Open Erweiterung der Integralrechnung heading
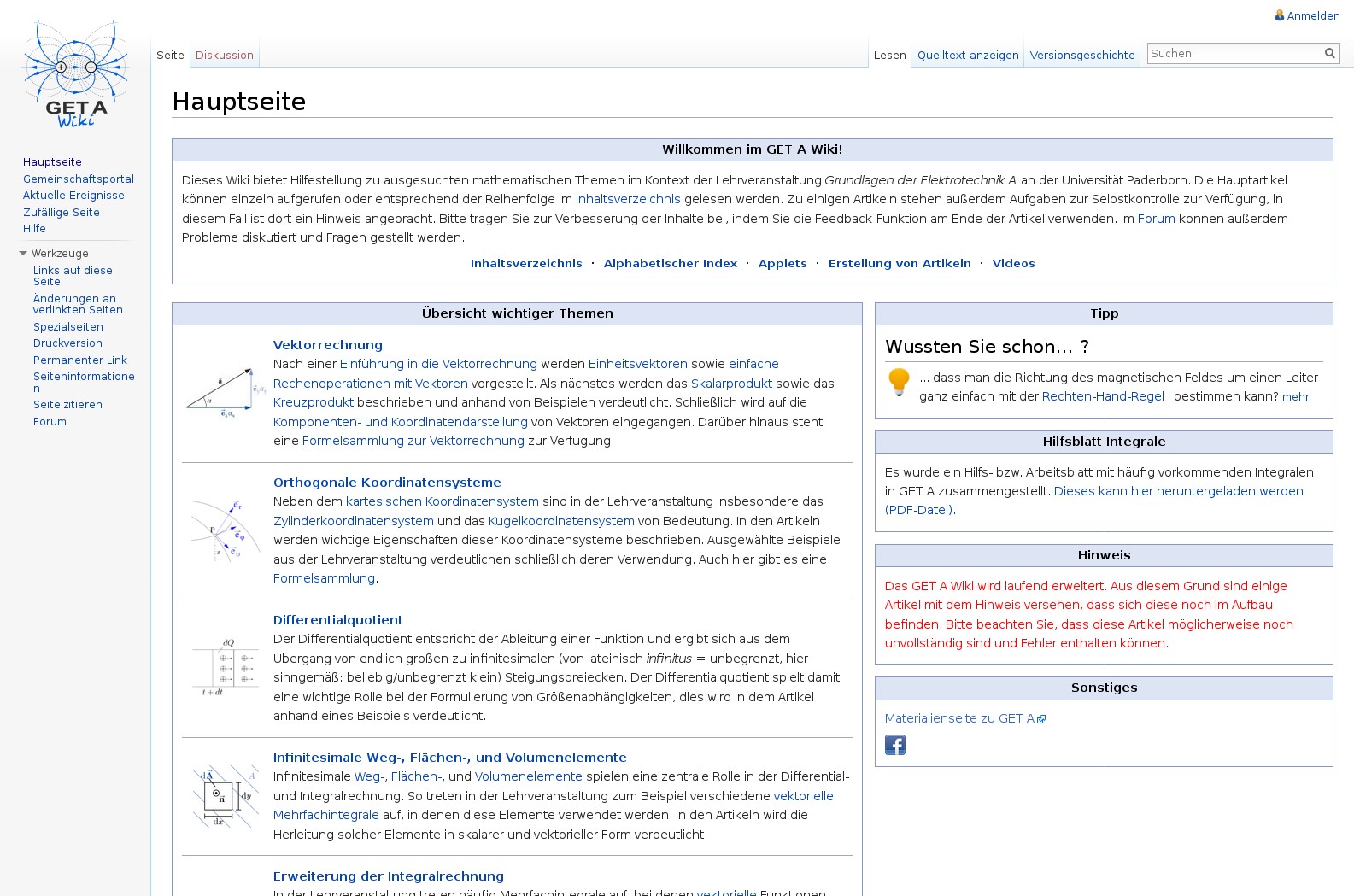1354x896 pixels. tap(389, 876)
